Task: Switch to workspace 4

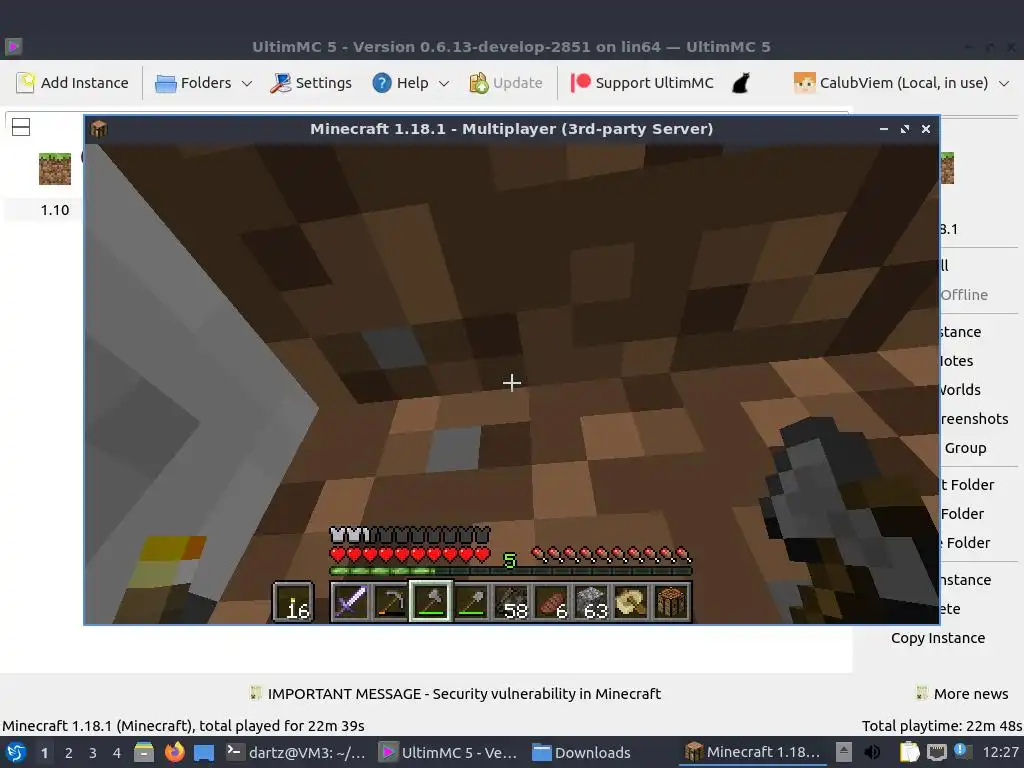Action: coord(117,753)
